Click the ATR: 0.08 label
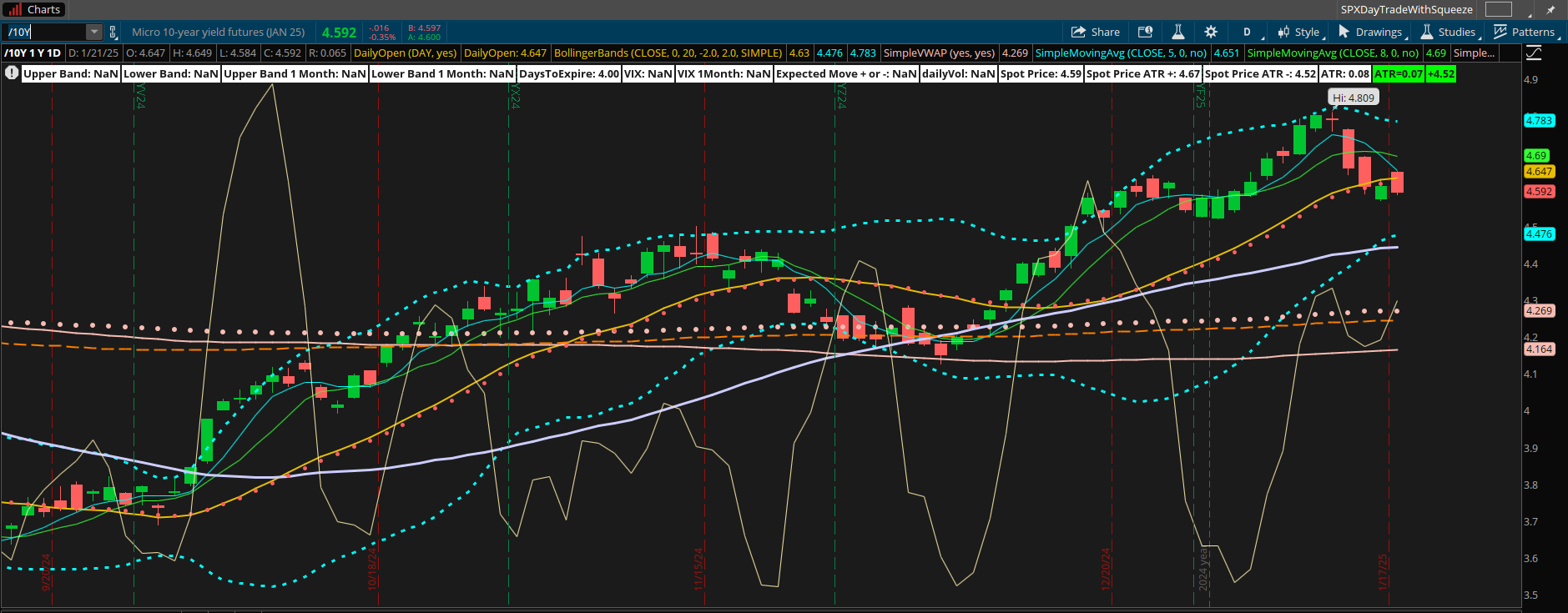 click(x=1345, y=73)
